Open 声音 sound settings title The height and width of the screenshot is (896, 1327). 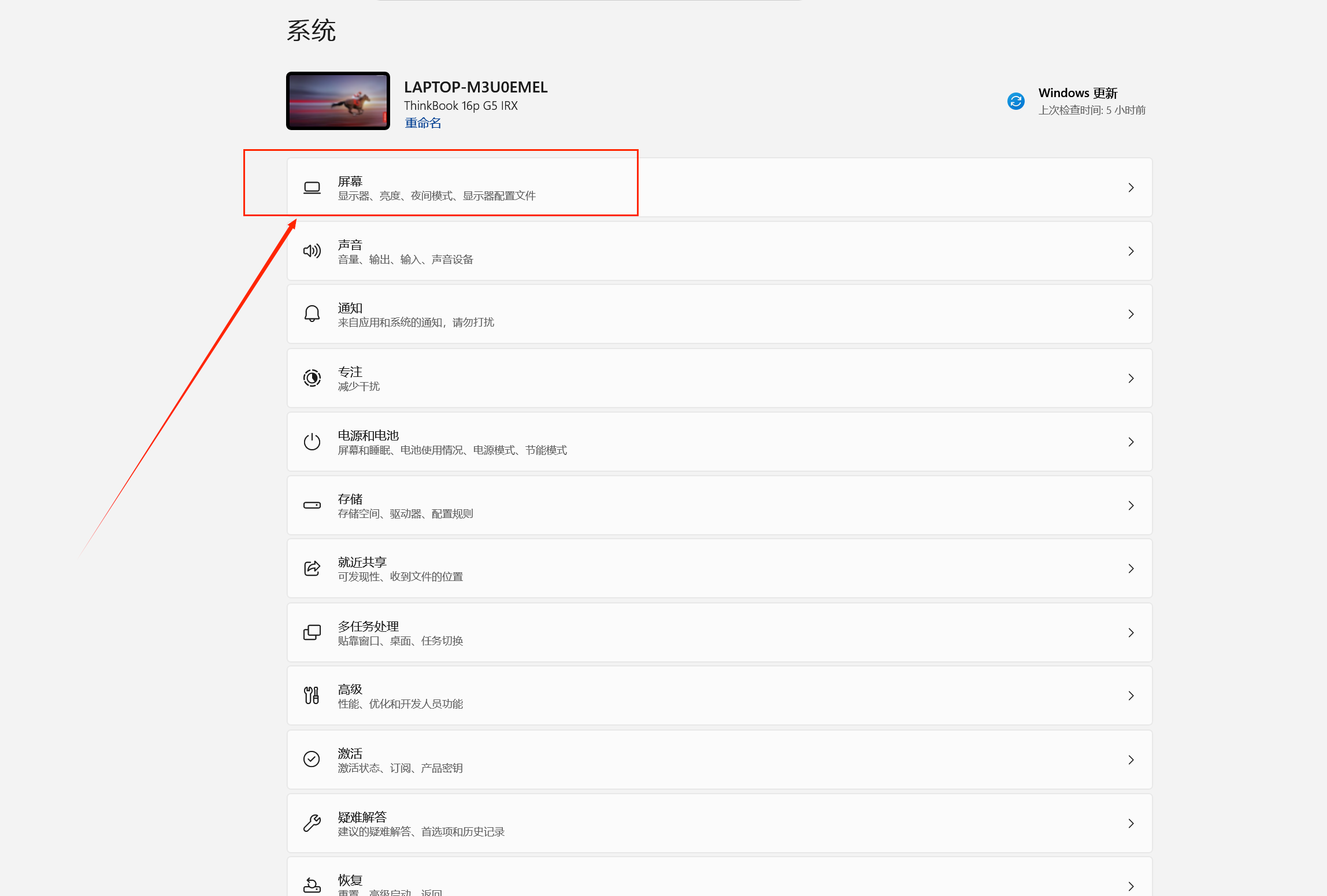point(350,245)
